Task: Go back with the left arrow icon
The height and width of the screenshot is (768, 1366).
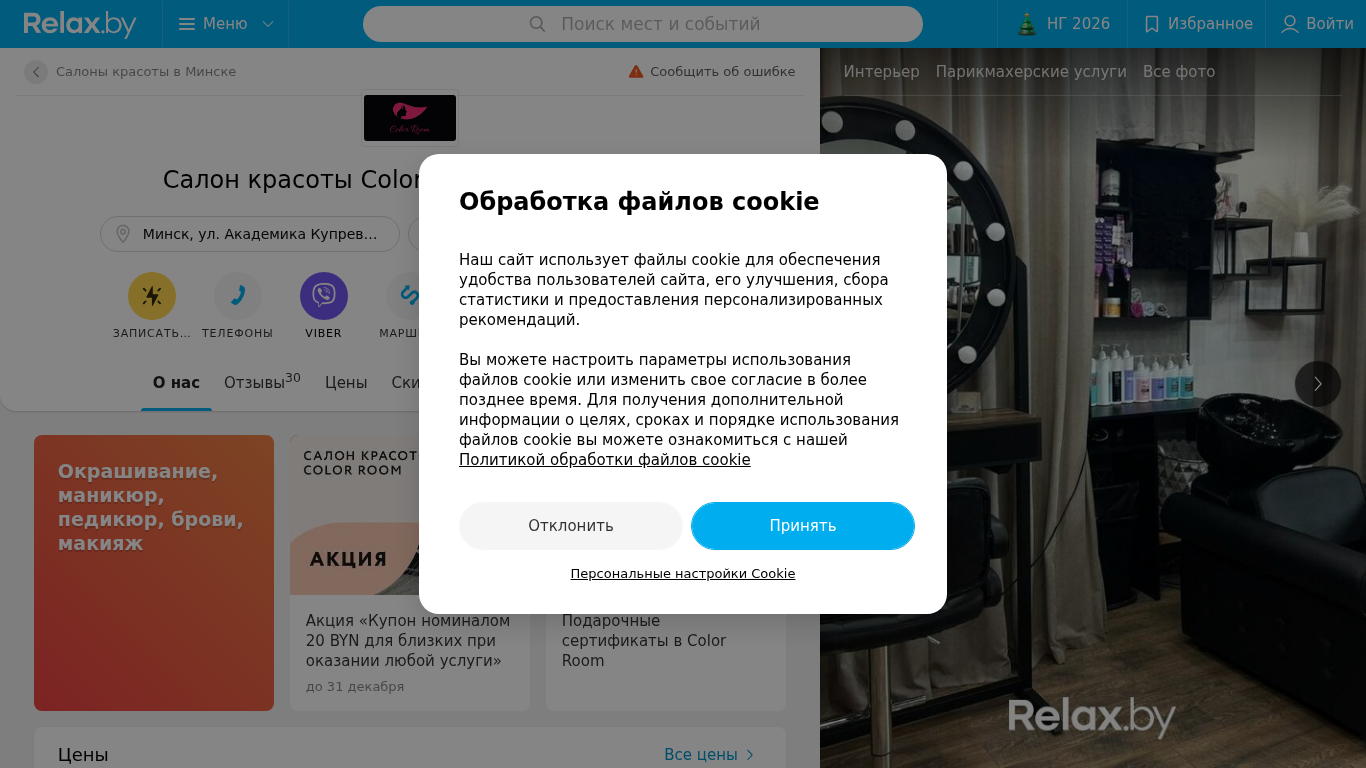Action: 36,72
